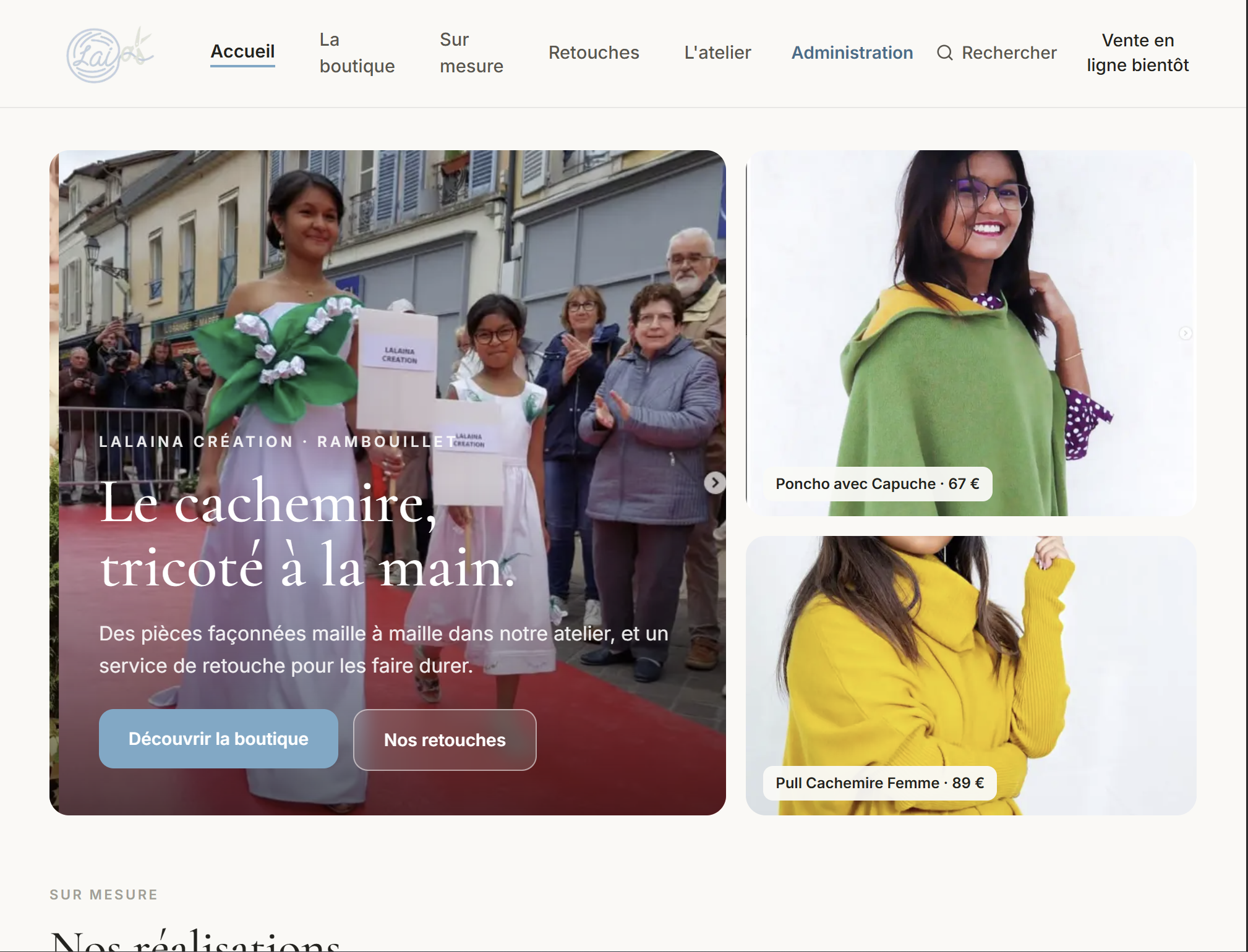Viewport: 1248px width, 952px height.
Task: Open L'atelier page
Action: coord(717,53)
